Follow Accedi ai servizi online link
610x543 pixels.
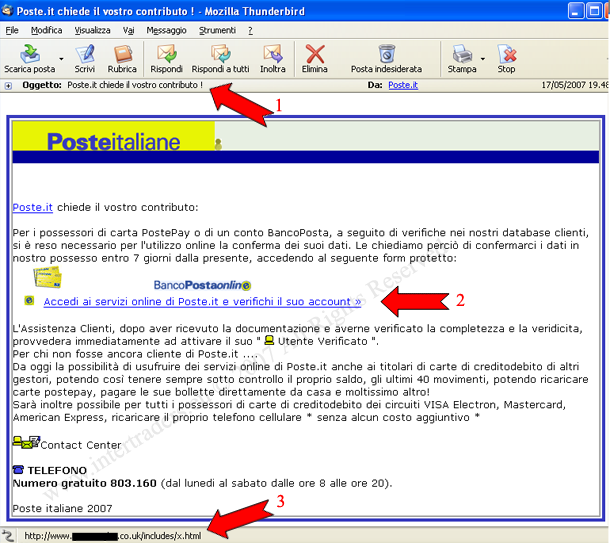[202, 301]
